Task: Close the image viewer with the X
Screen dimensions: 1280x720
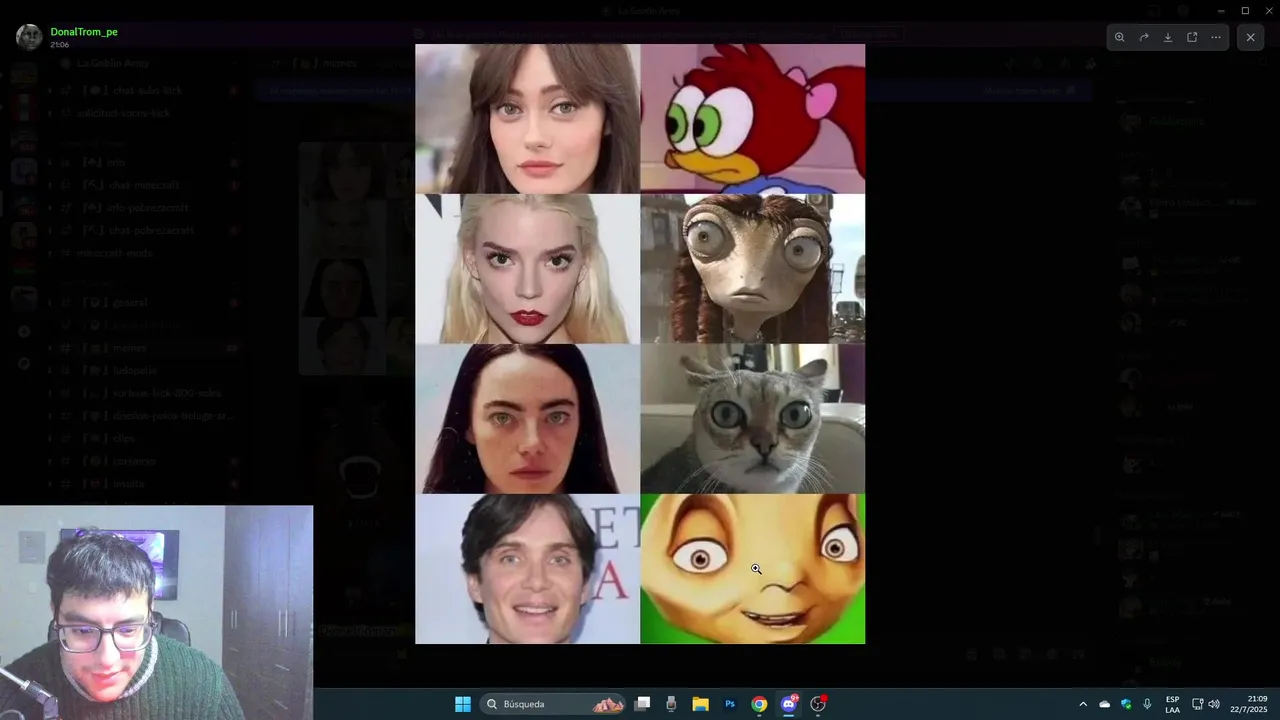Action: click(x=1250, y=37)
